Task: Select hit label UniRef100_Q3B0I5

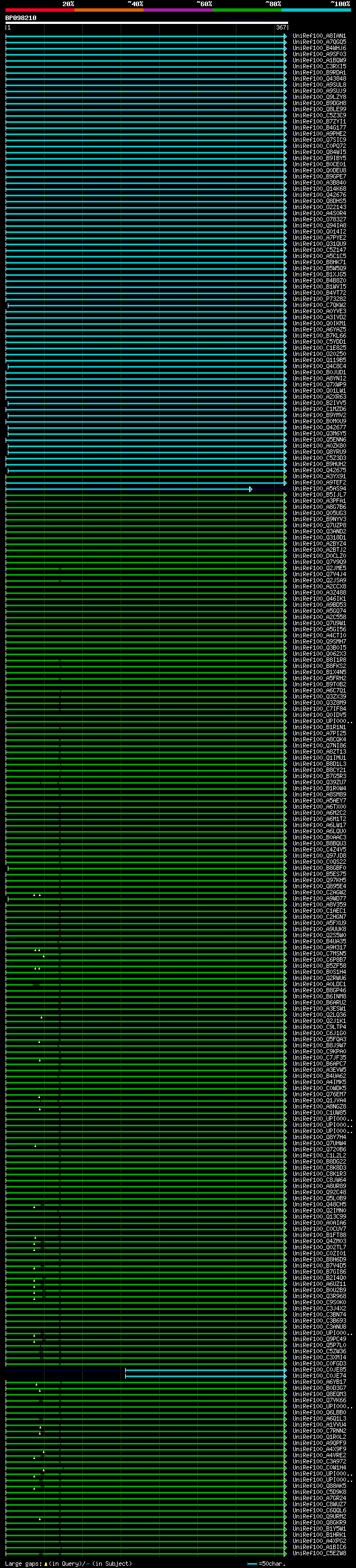Action: click(319, 647)
